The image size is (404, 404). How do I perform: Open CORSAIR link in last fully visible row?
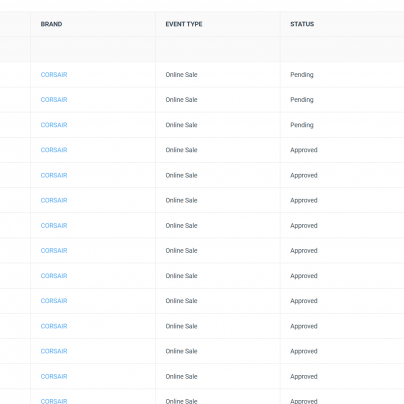(x=54, y=376)
